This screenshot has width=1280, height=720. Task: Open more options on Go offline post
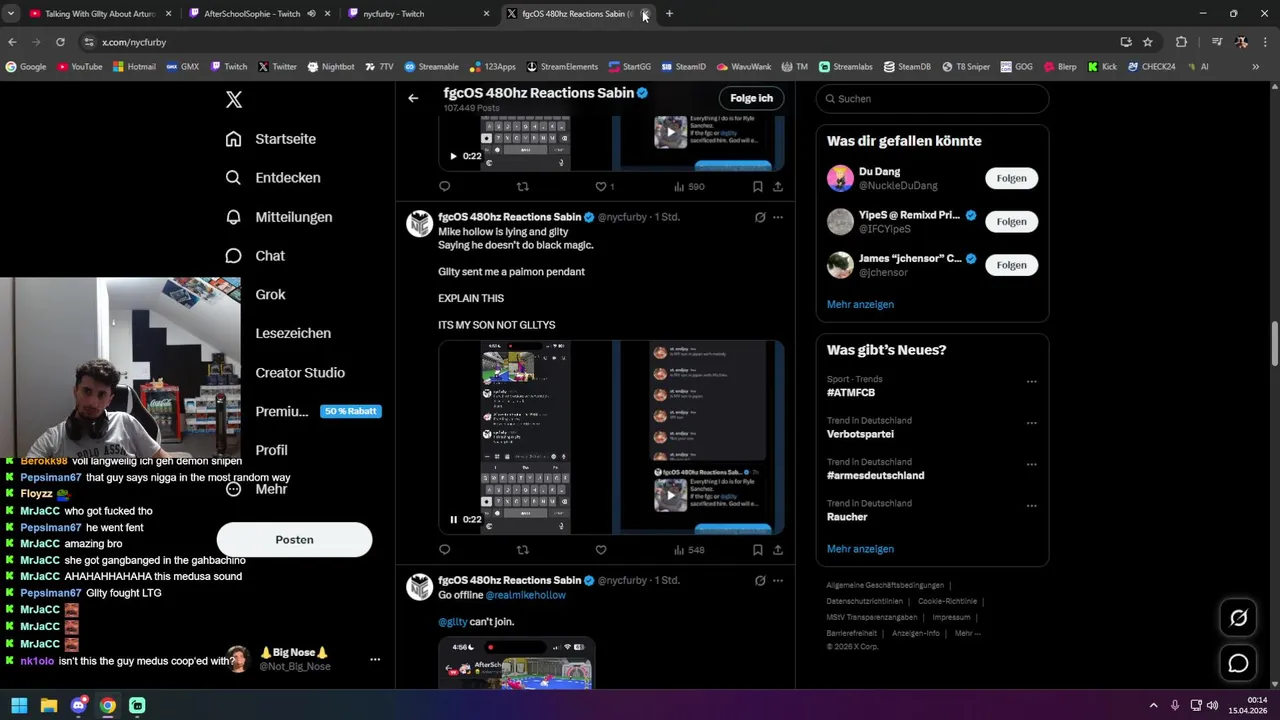[x=778, y=581]
